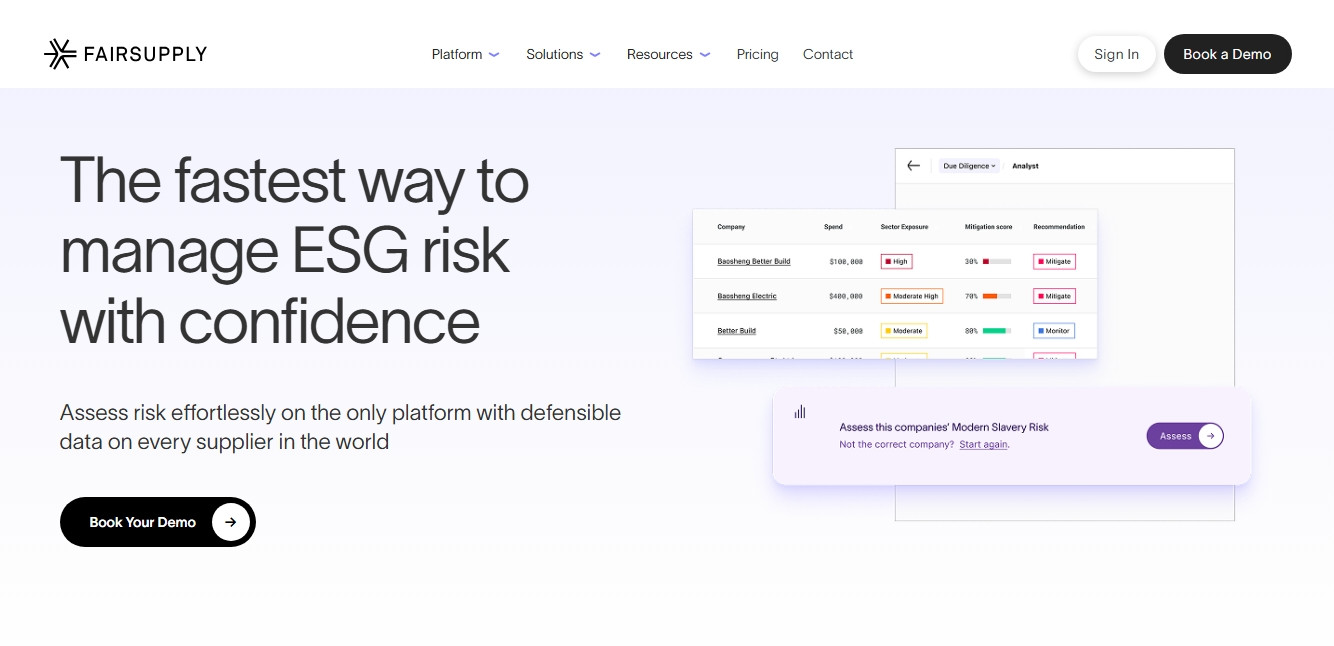Click the yellow Moderate exposure badge

(x=903, y=331)
